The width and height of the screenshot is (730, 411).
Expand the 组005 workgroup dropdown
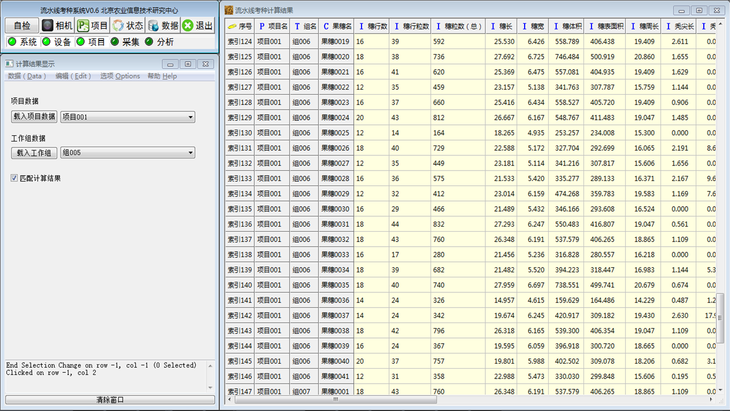coord(190,153)
